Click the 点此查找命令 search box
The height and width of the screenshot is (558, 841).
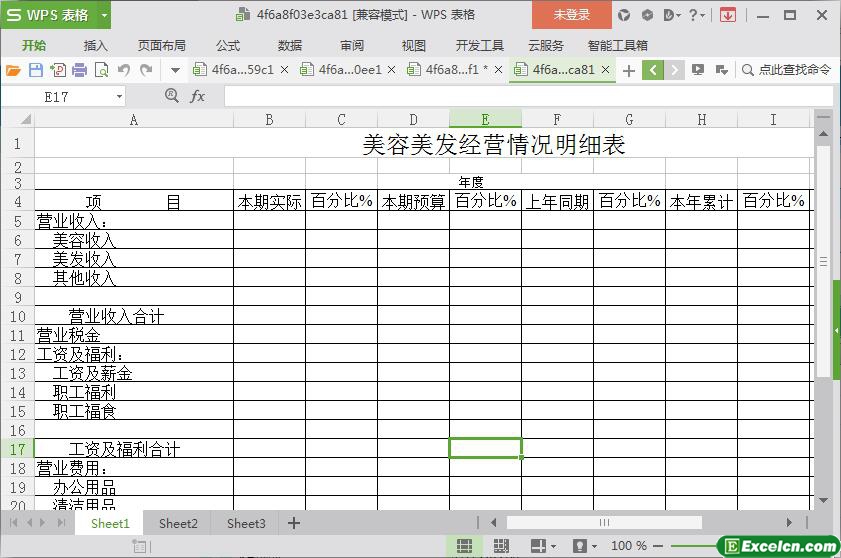click(787, 70)
